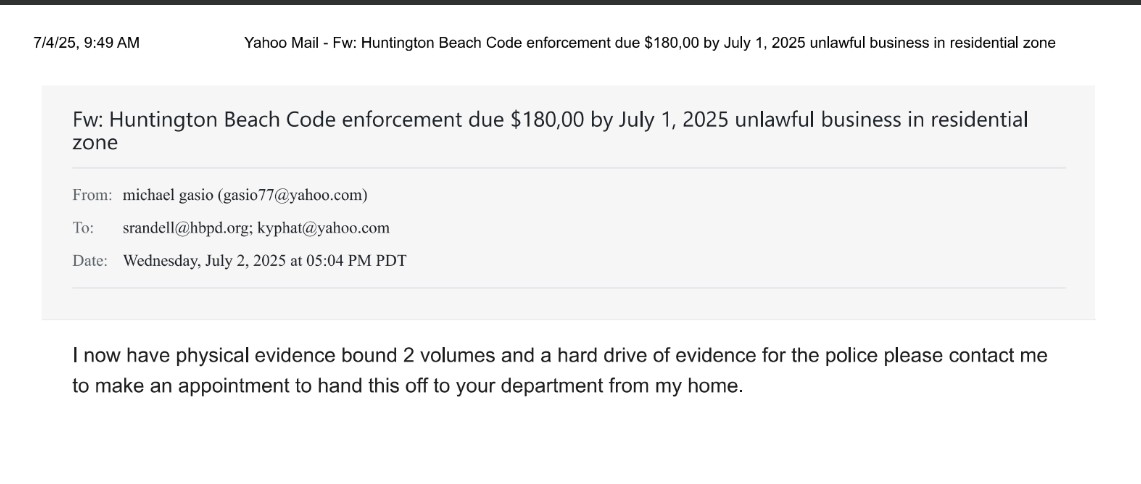The image size is (1141, 484).
Task: Click recipient address srandell@hbpd.org
Action: coord(185,228)
